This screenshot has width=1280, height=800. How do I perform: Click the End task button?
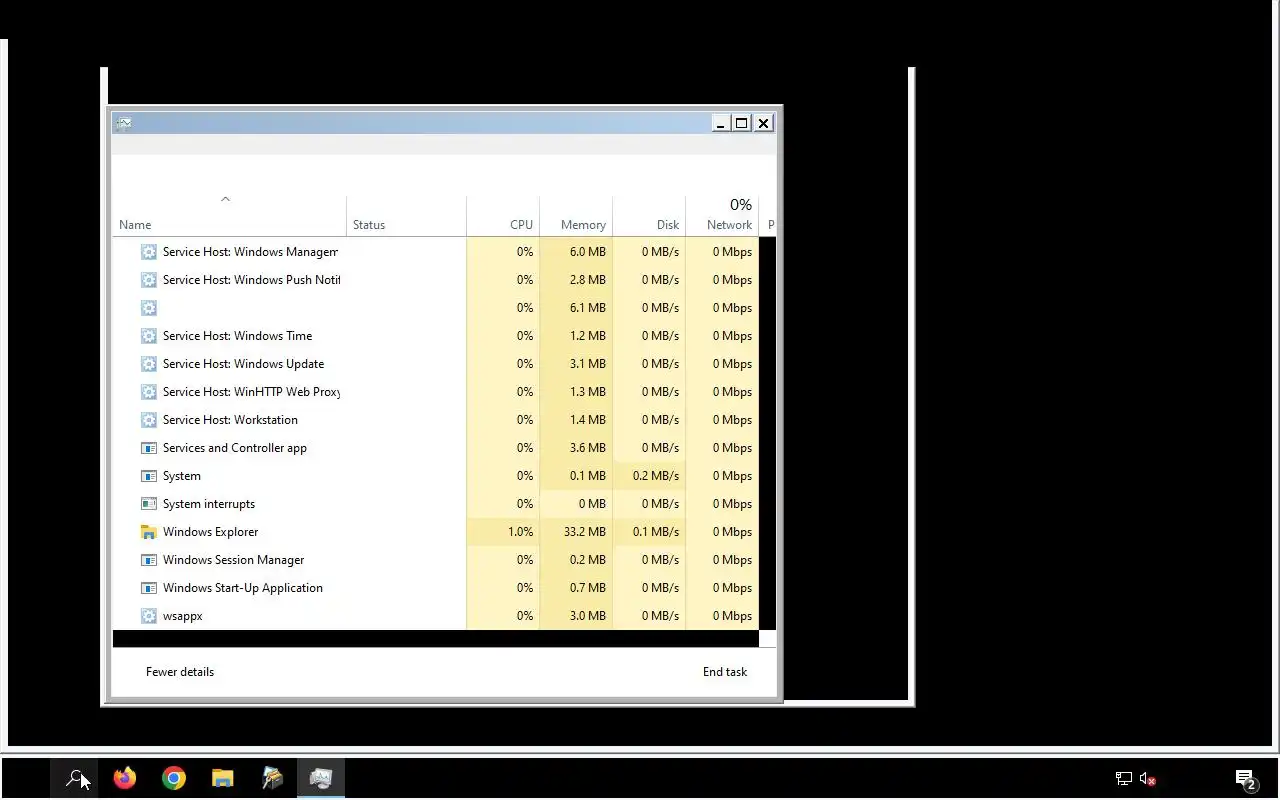click(x=725, y=672)
